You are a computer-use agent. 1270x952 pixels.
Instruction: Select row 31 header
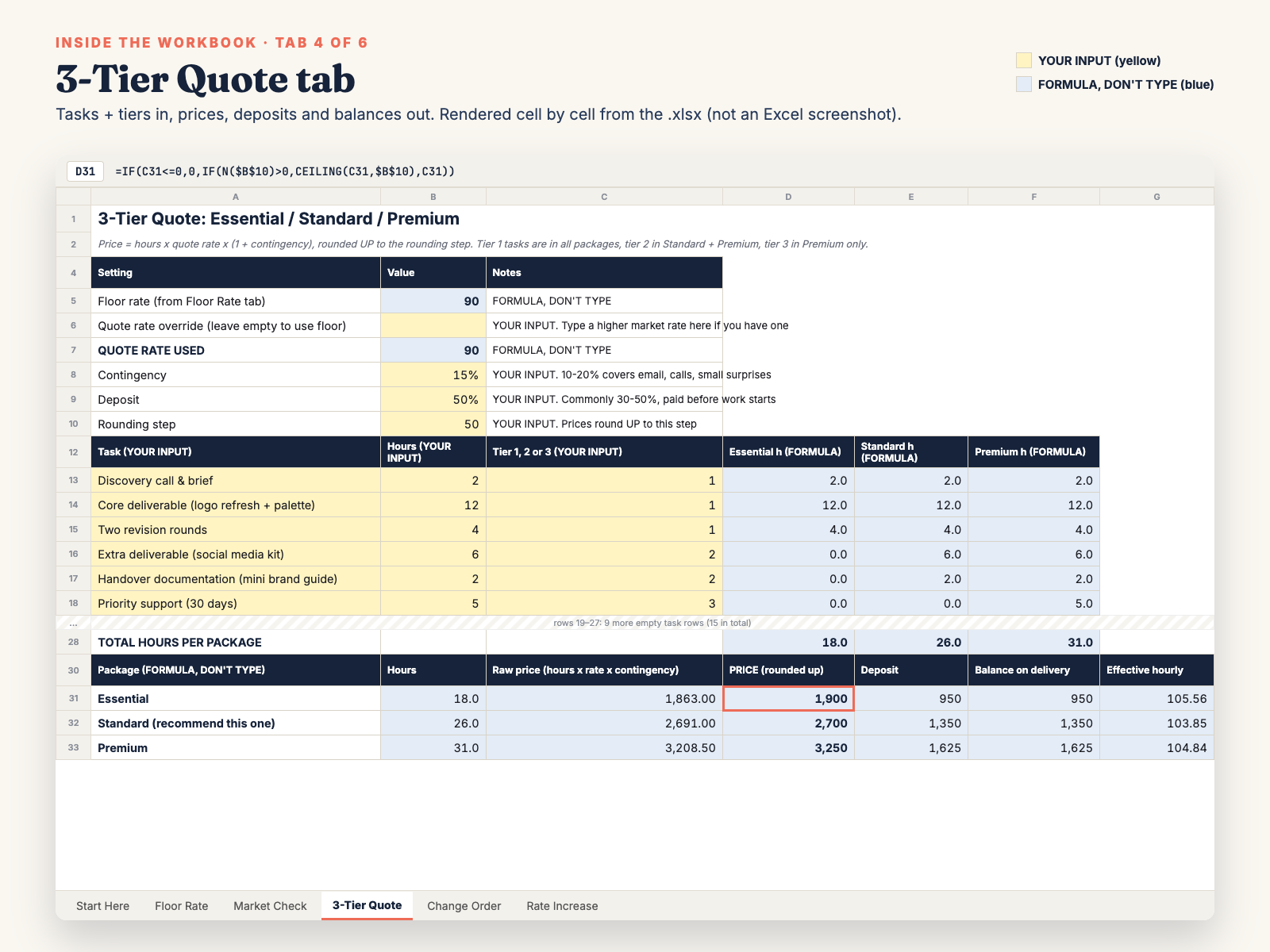[73, 698]
